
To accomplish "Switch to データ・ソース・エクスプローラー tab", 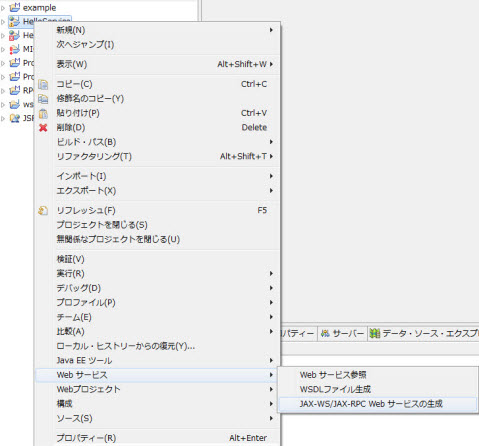I will [423, 333].
